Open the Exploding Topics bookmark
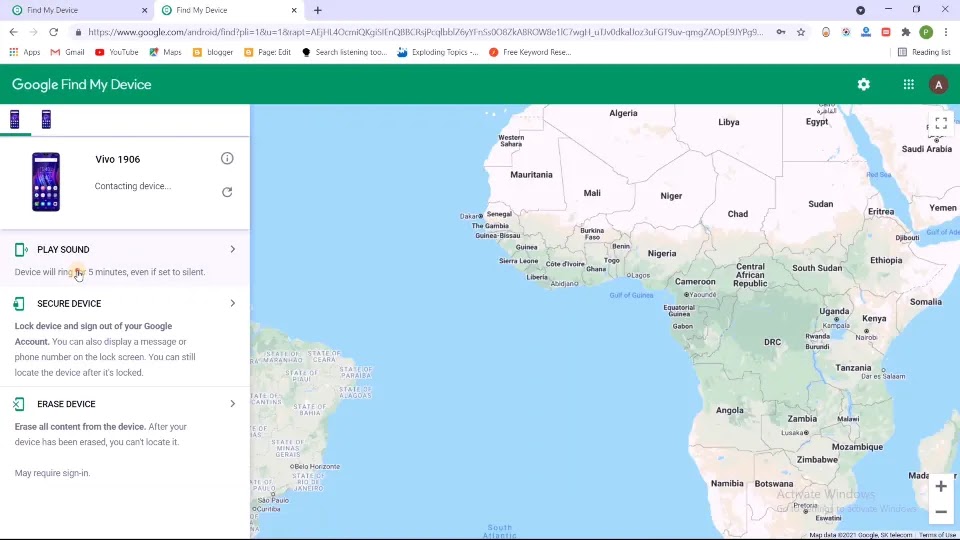 click(438, 52)
